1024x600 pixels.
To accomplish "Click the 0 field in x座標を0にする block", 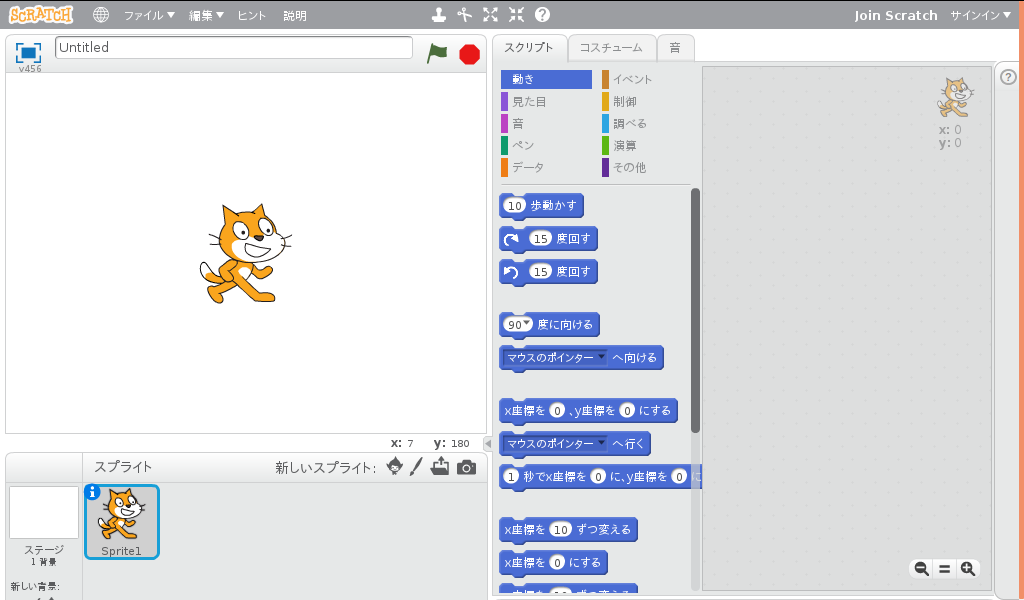I will [x=556, y=563].
